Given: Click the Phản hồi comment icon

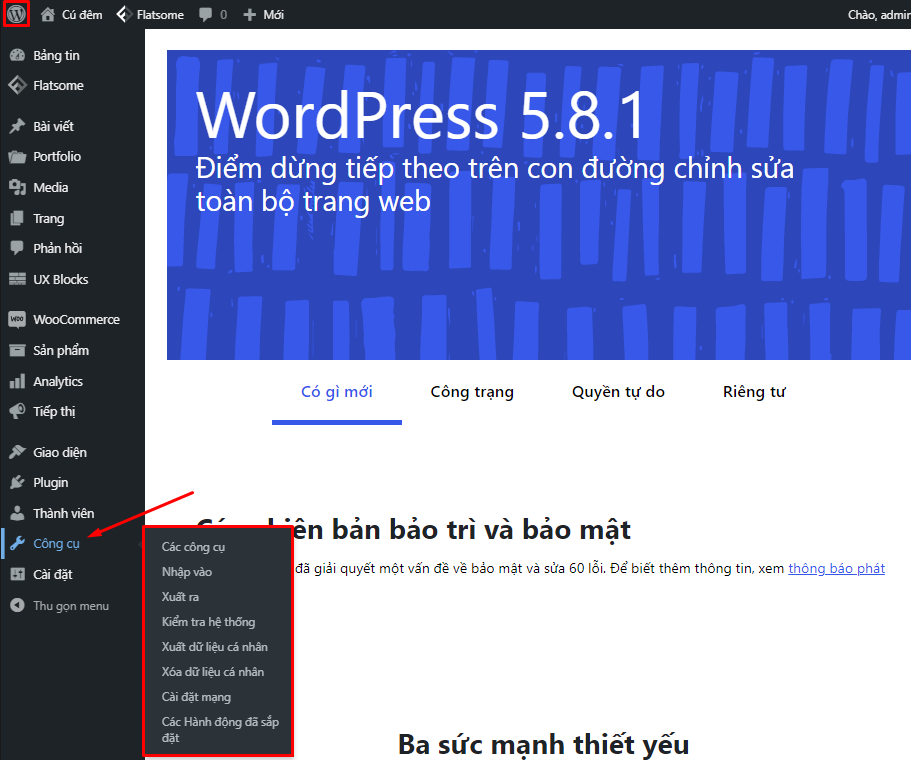Looking at the screenshot, I should coord(17,248).
